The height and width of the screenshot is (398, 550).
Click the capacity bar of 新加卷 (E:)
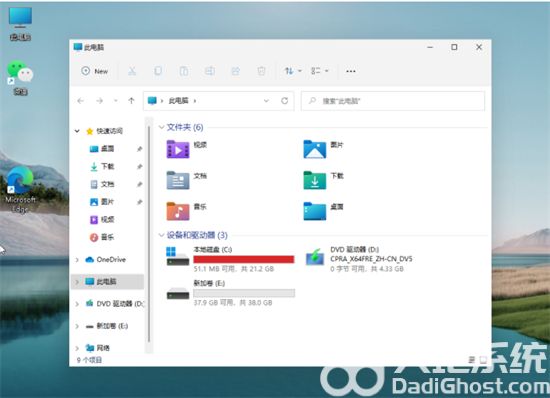(244, 293)
